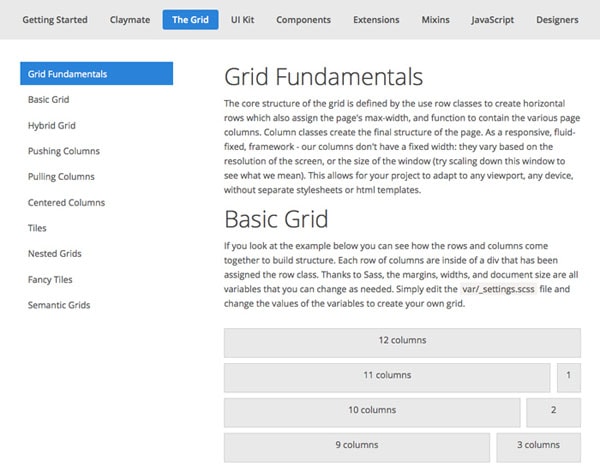Click the 12 columns example box

click(x=402, y=343)
